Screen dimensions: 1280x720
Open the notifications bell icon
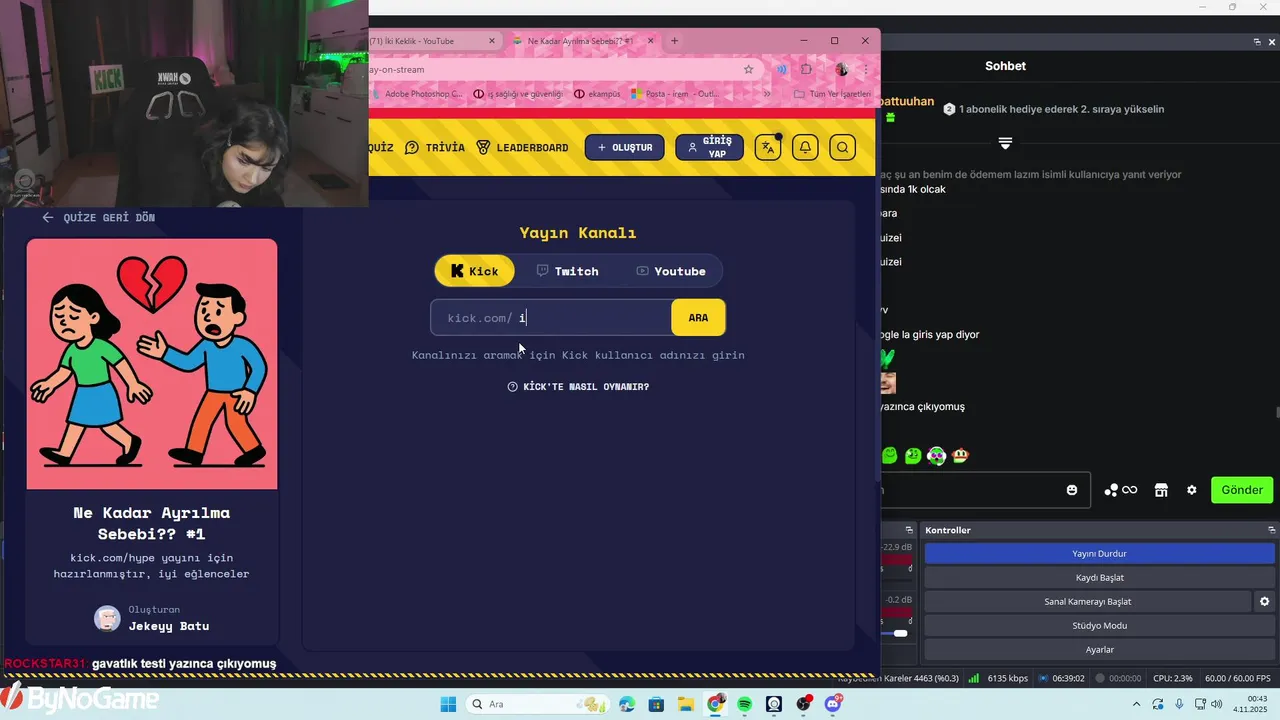click(x=805, y=147)
